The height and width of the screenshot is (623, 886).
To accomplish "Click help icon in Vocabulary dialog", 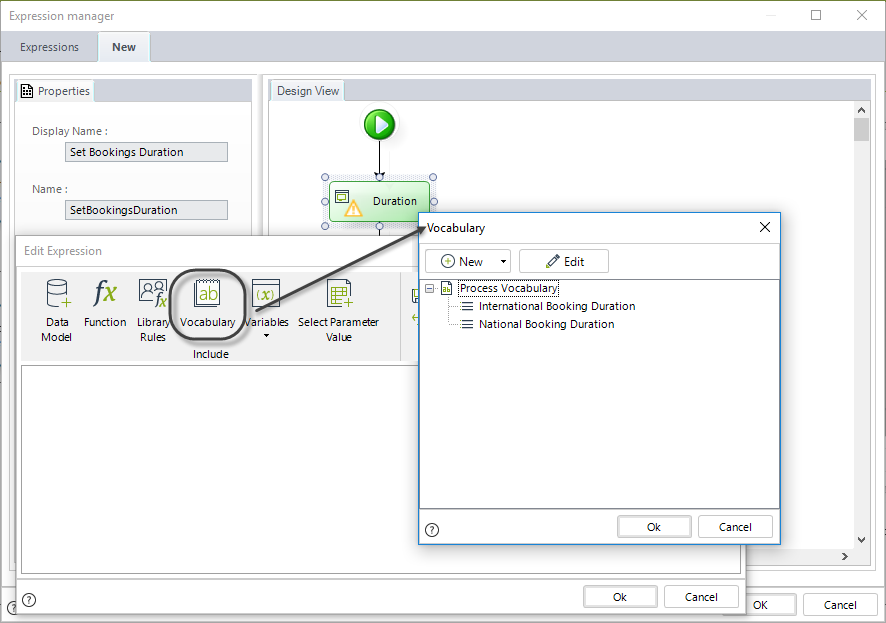I will coord(432,530).
